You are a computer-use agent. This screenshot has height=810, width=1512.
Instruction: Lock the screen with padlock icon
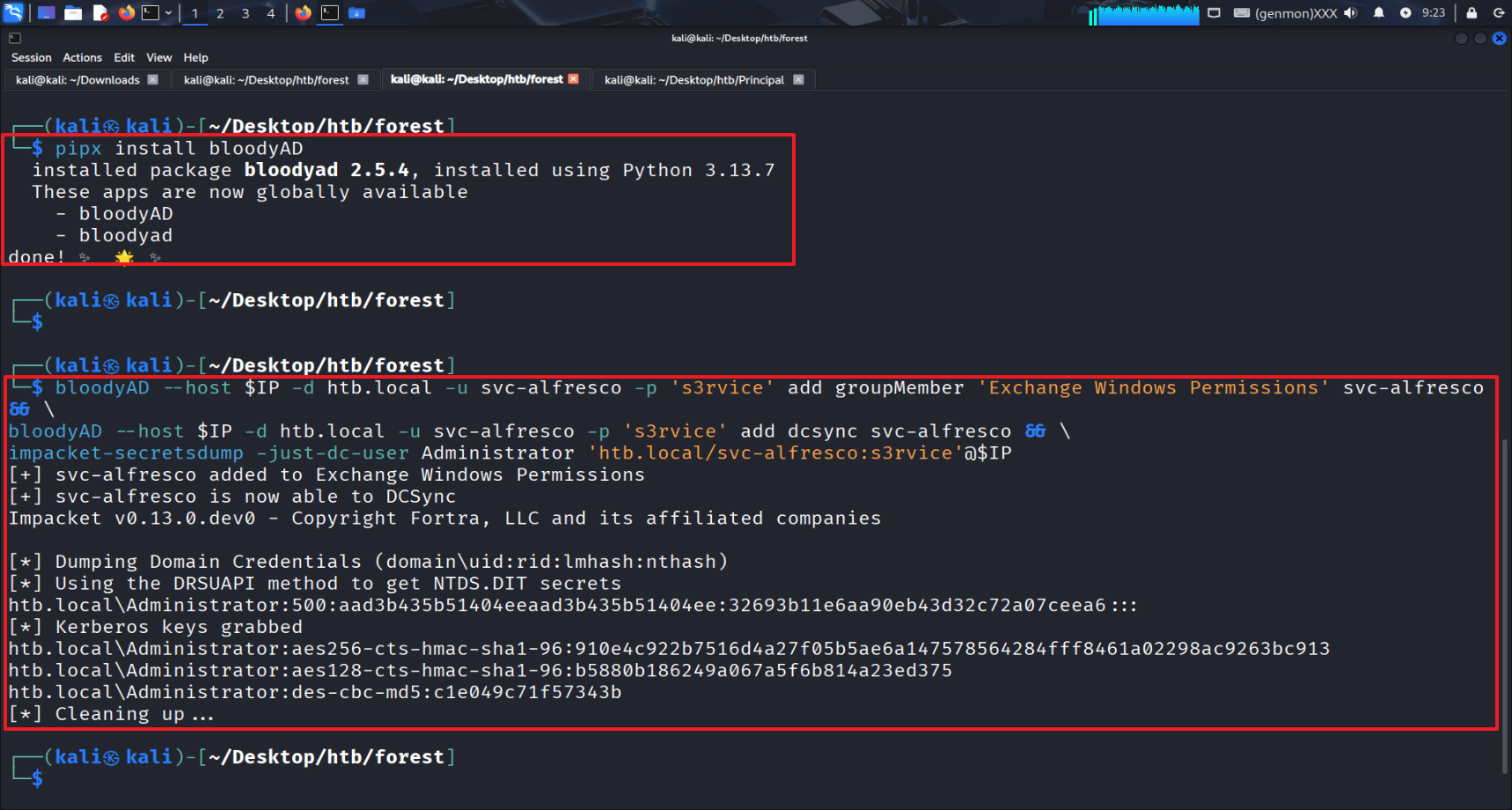(1472, 13)
